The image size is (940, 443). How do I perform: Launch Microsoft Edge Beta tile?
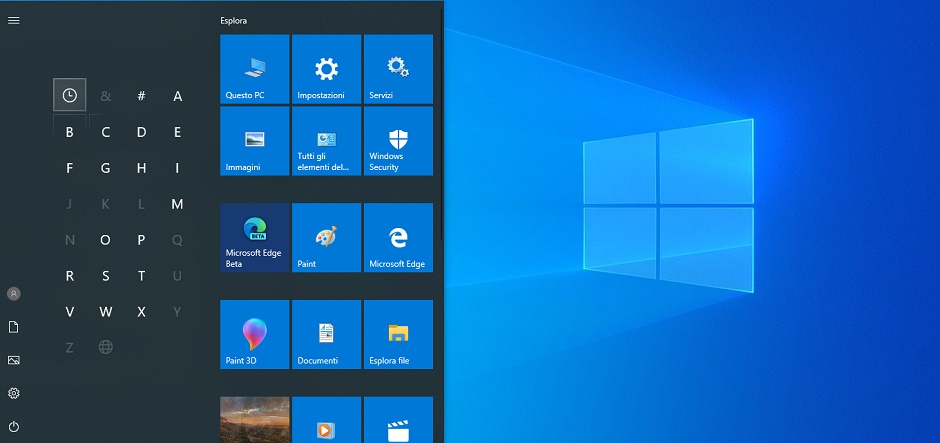(x=255, y=237)
